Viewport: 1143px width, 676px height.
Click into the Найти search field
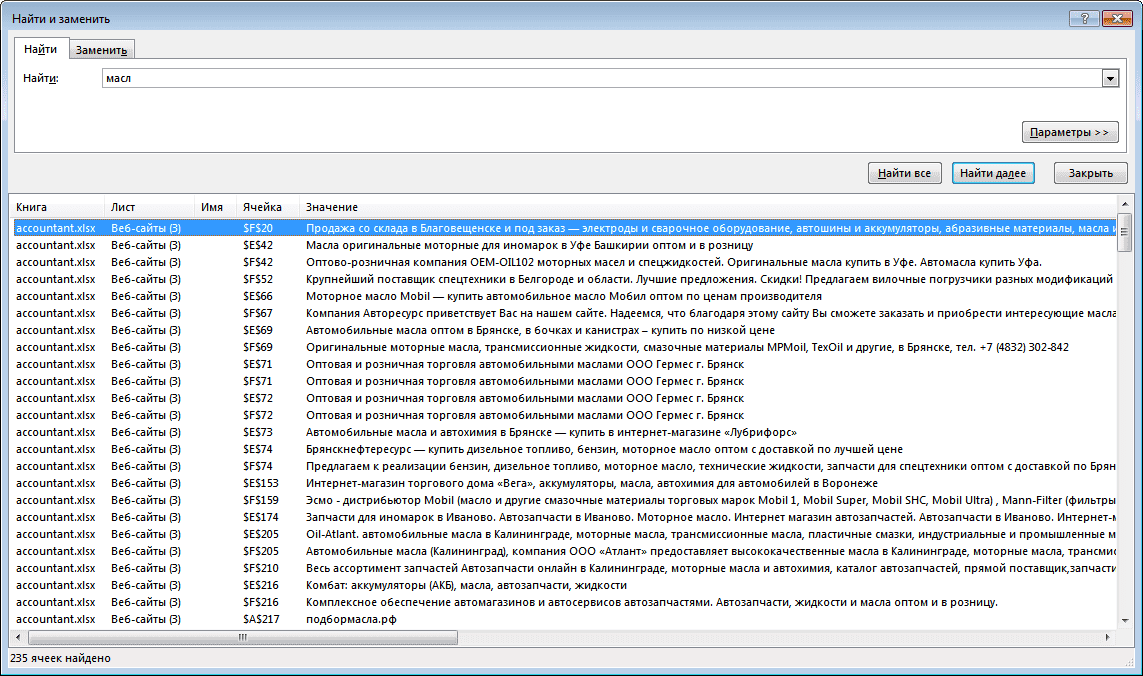point(601,78)
